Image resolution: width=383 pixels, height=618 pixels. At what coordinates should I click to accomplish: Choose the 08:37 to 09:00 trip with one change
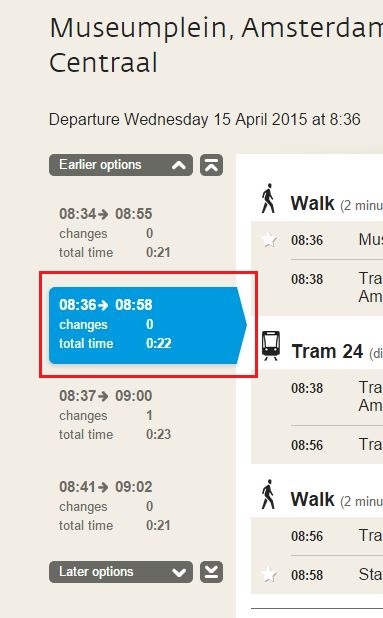[115, 415]
